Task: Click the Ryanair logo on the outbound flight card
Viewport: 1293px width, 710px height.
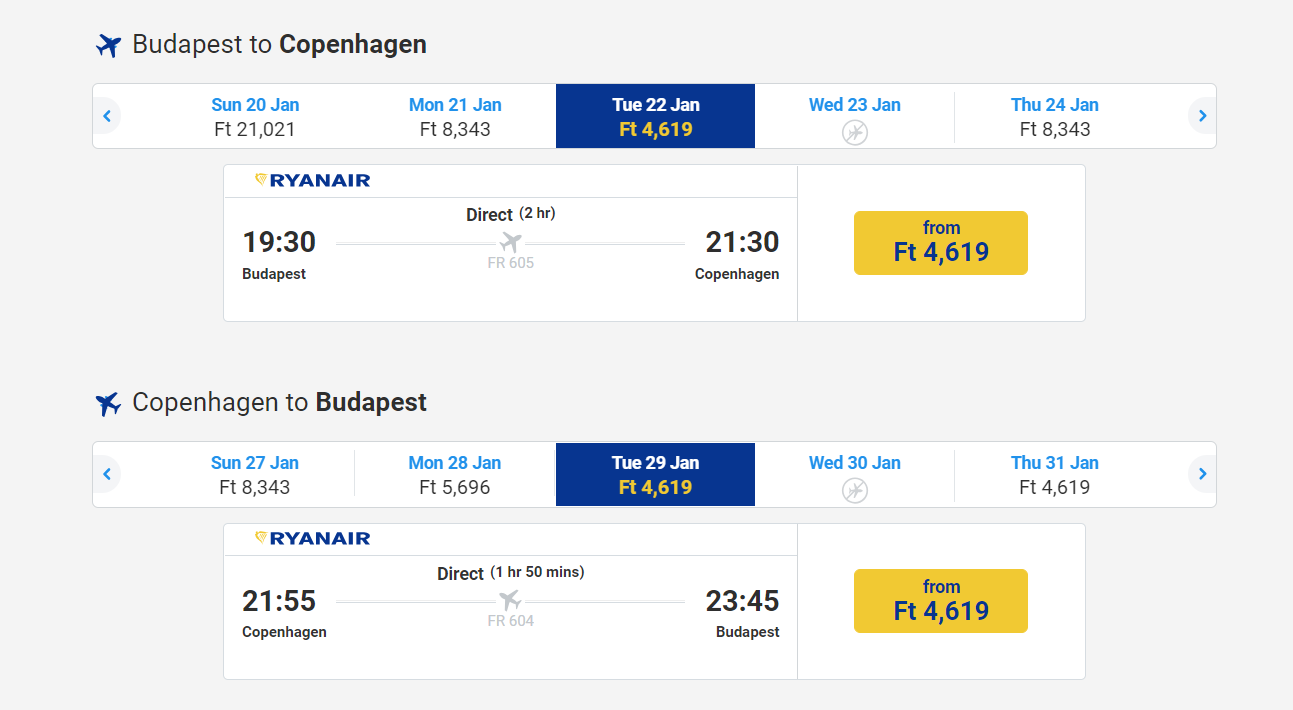Action: point(312,181)
